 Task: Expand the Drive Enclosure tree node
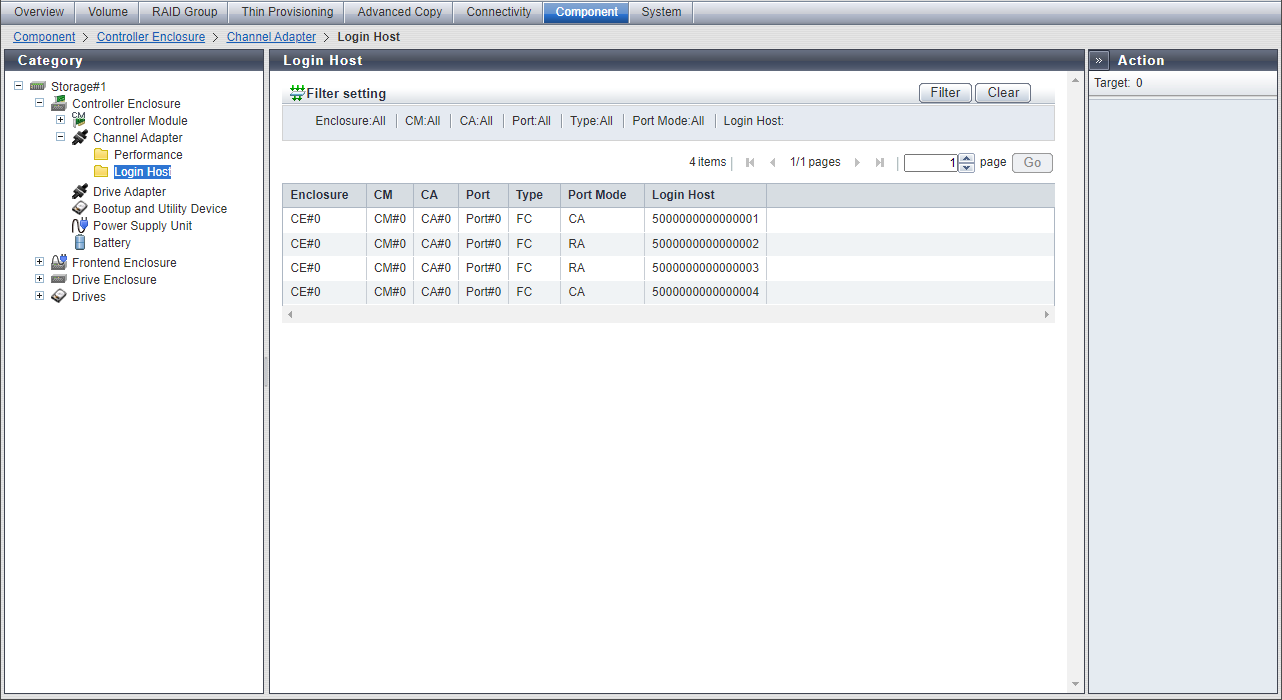tap(39, 279)
